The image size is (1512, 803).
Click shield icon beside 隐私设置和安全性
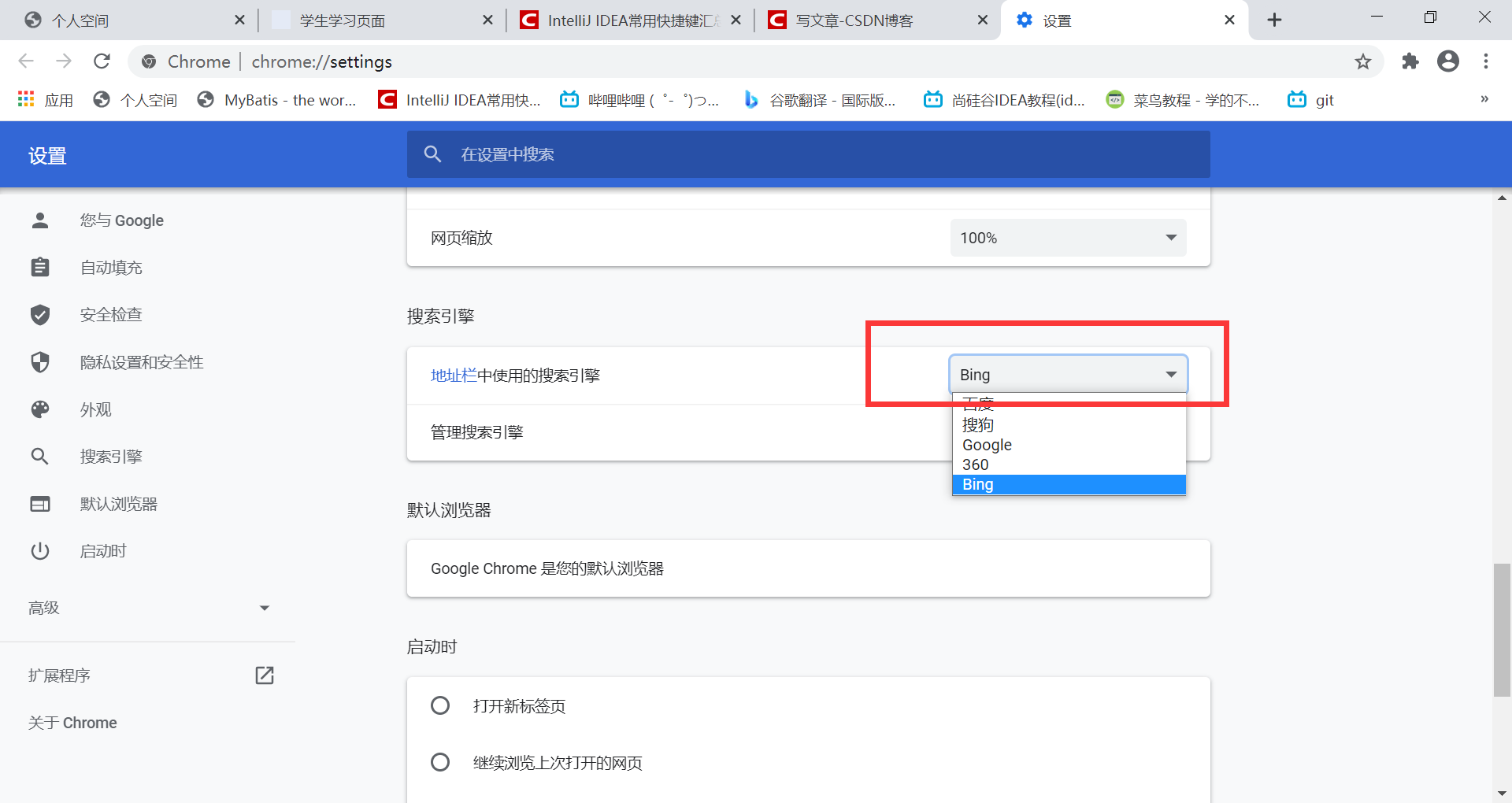coord(40,362)
